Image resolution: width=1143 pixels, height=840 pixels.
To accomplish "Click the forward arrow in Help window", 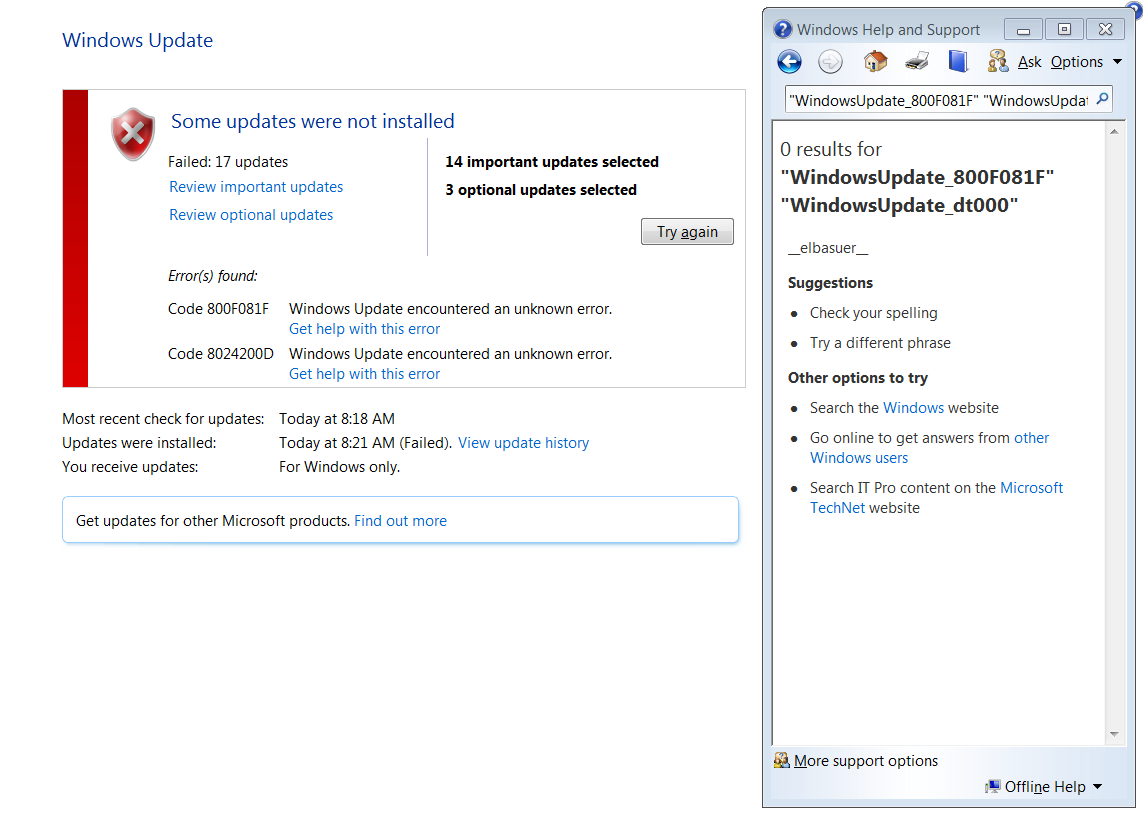I will tap(830, 62).
